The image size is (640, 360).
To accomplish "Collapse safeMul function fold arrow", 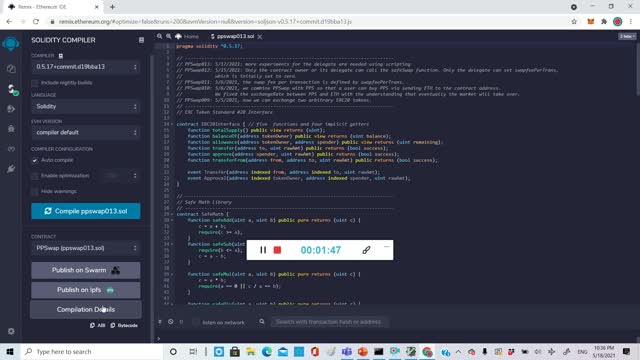I will click(172, 274).
